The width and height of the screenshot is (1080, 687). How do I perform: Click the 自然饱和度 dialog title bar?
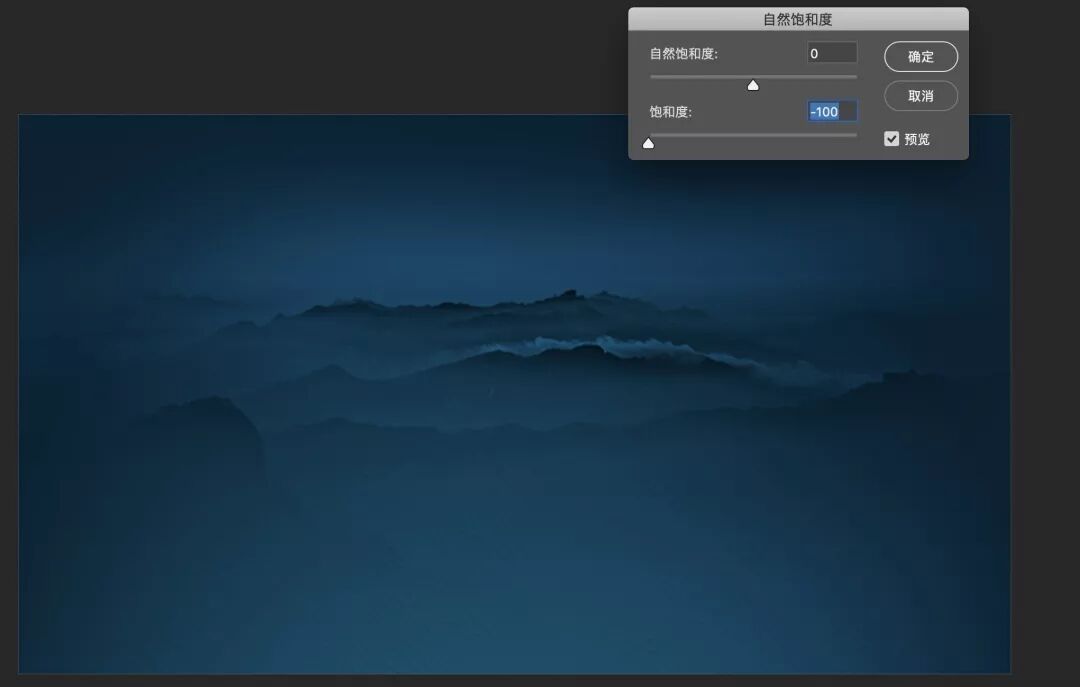click(798, 19)
